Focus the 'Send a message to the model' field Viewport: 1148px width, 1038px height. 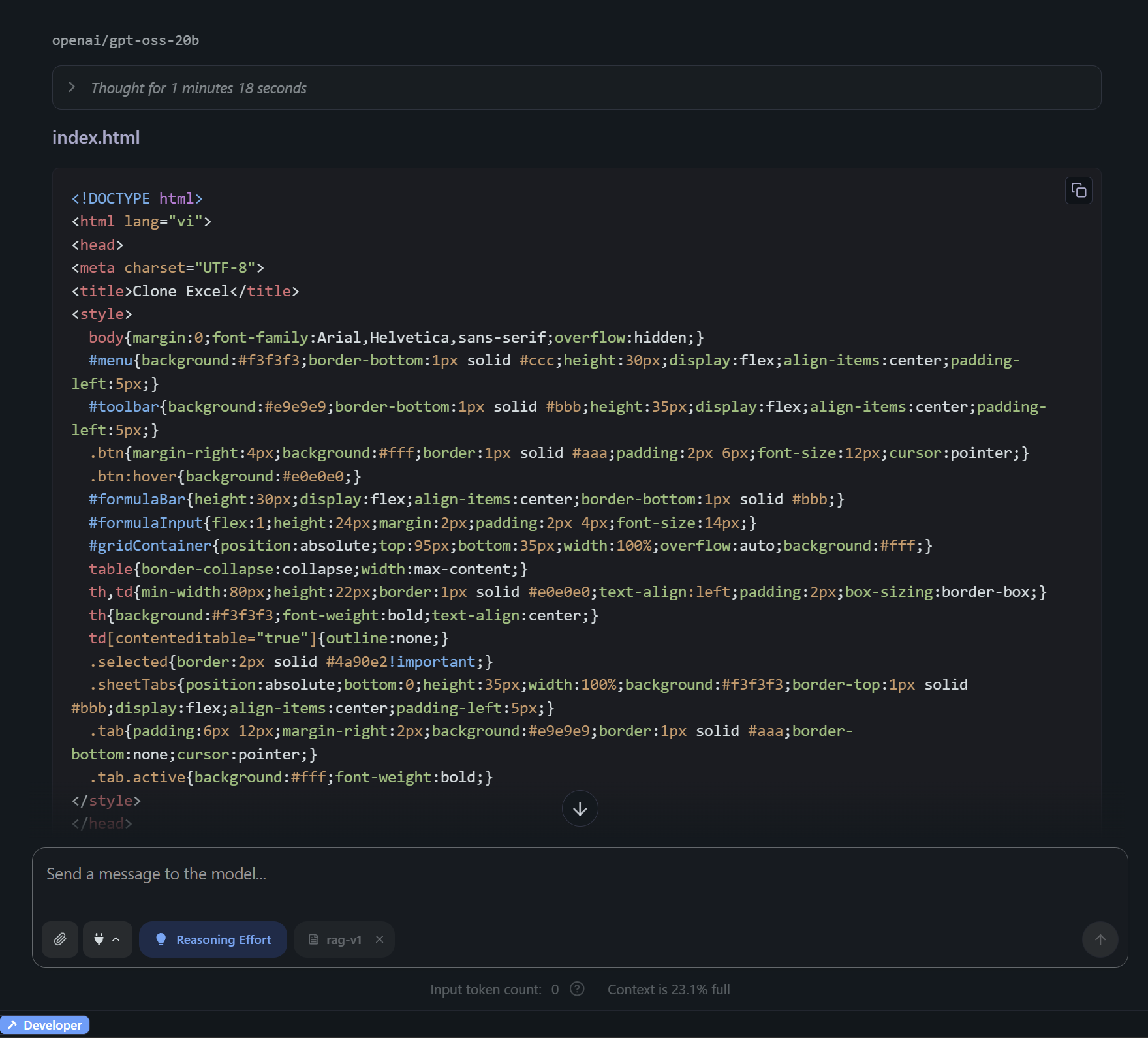click(580, 874)
